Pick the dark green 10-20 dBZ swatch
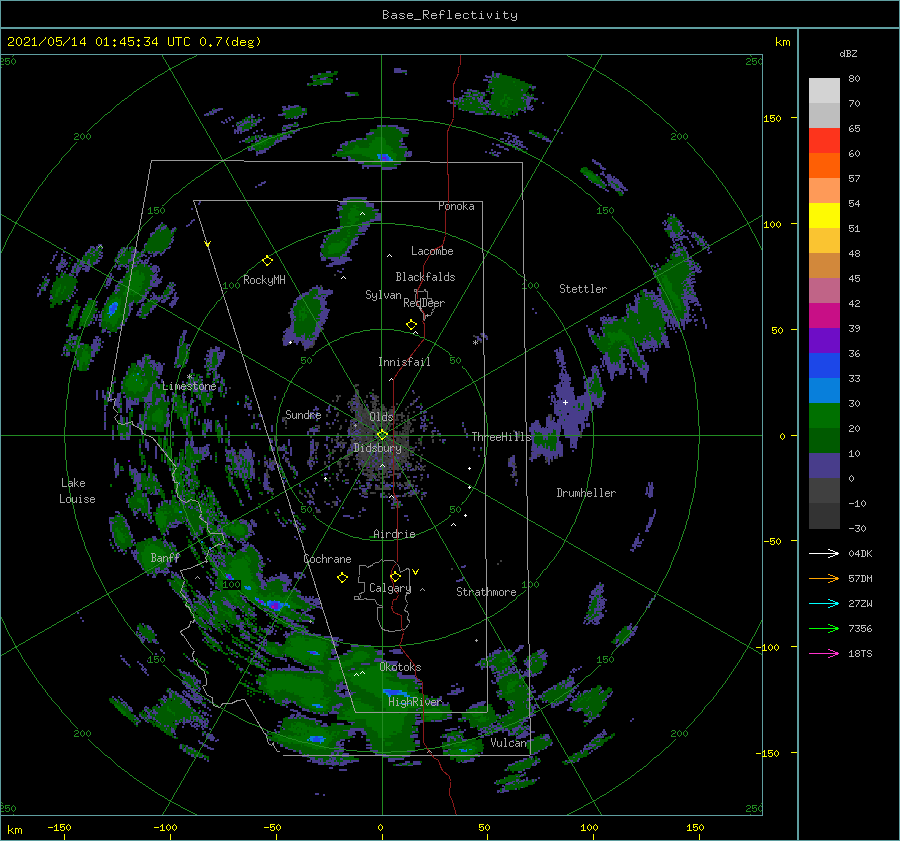This screenshot has height=841, width=900. click(824, 441)
